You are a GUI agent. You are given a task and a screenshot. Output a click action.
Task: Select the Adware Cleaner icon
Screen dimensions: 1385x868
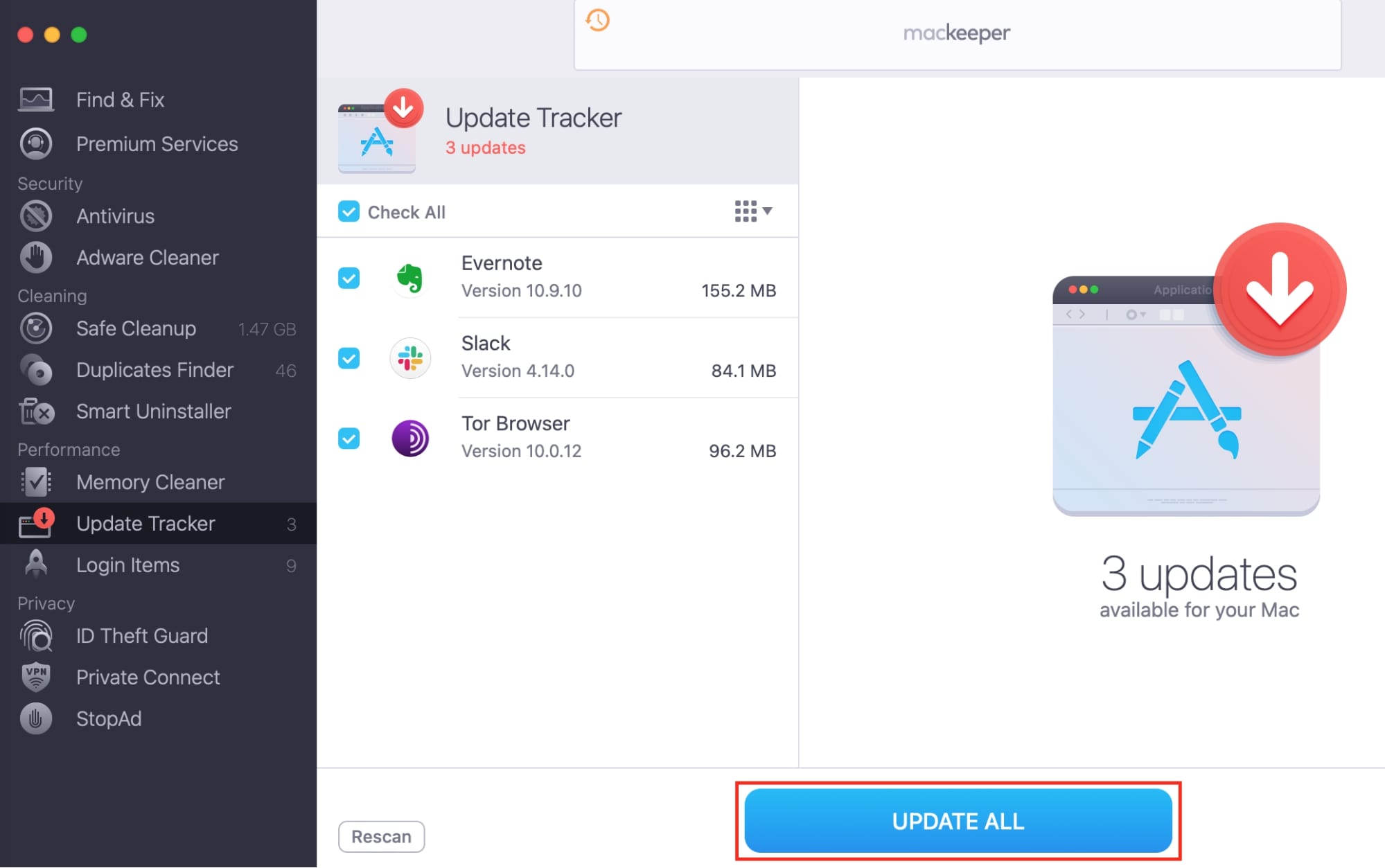[35, 256]
